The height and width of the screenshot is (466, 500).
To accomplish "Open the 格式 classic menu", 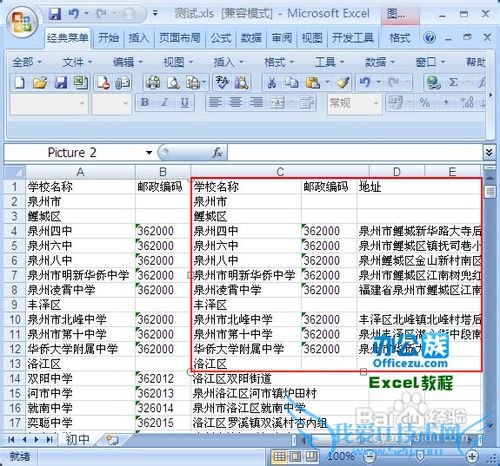I will [279, 62].
